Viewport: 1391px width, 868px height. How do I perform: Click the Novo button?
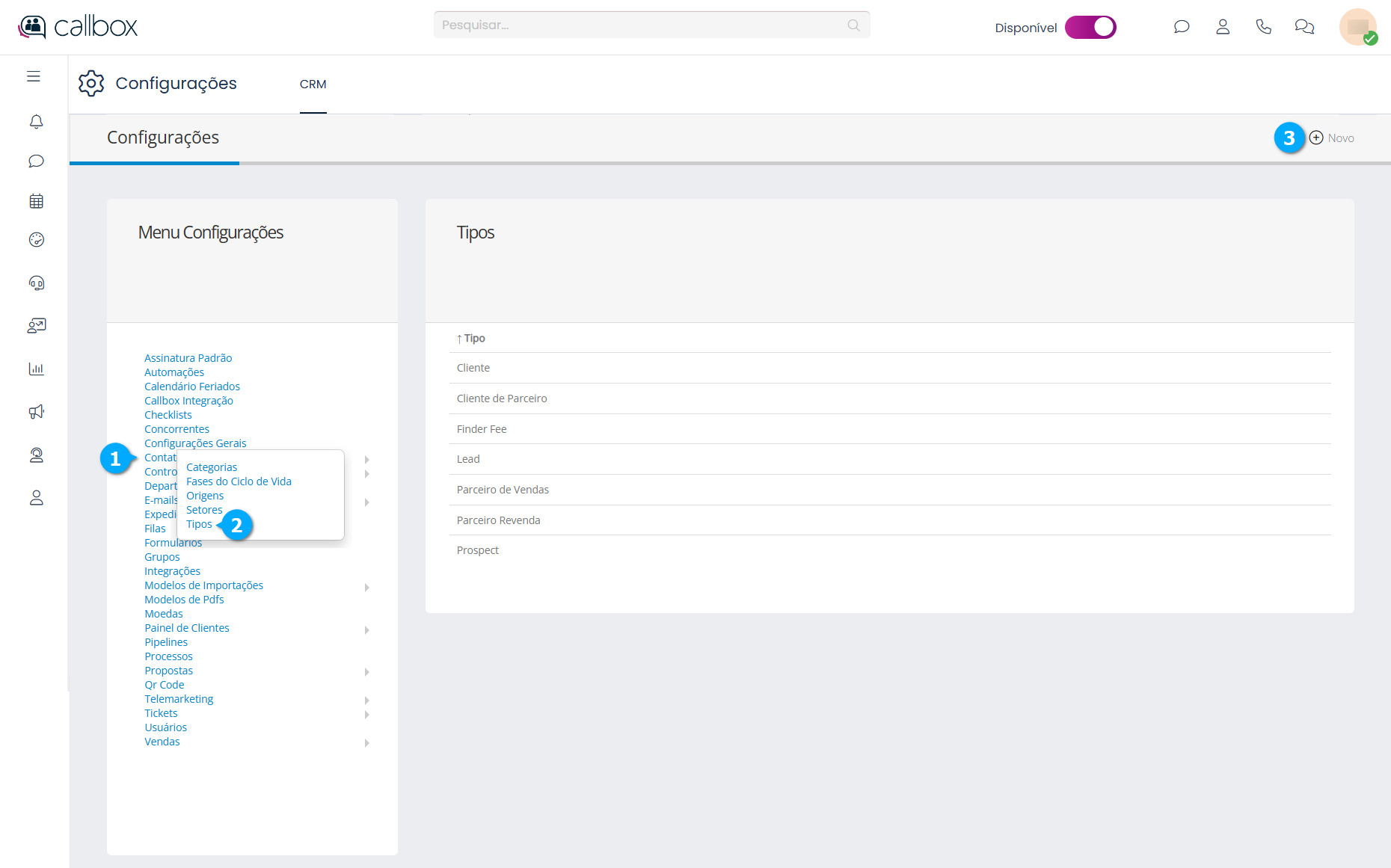(1332, 138)
